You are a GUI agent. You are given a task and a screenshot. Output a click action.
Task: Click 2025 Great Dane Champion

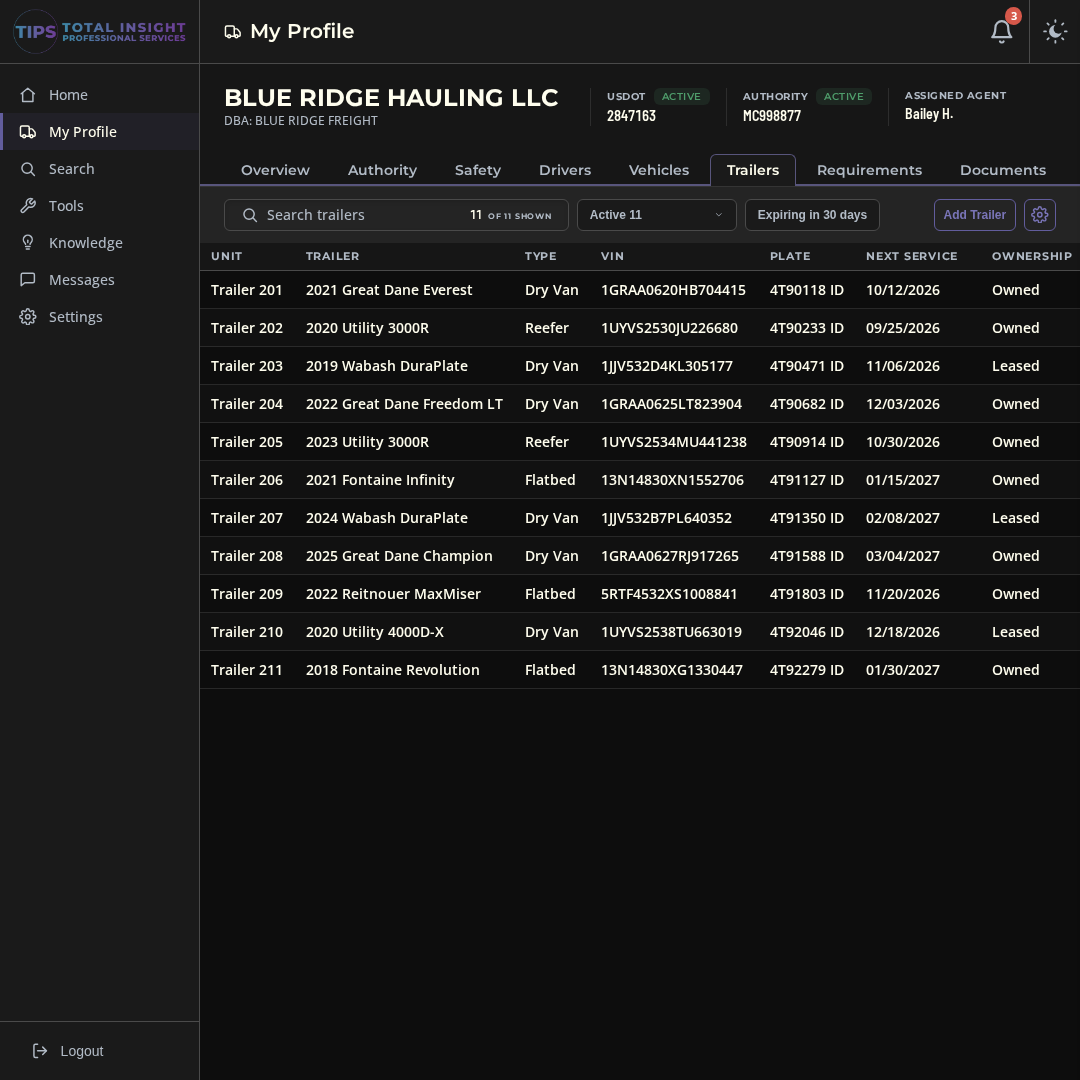click(x=399, y=556)
